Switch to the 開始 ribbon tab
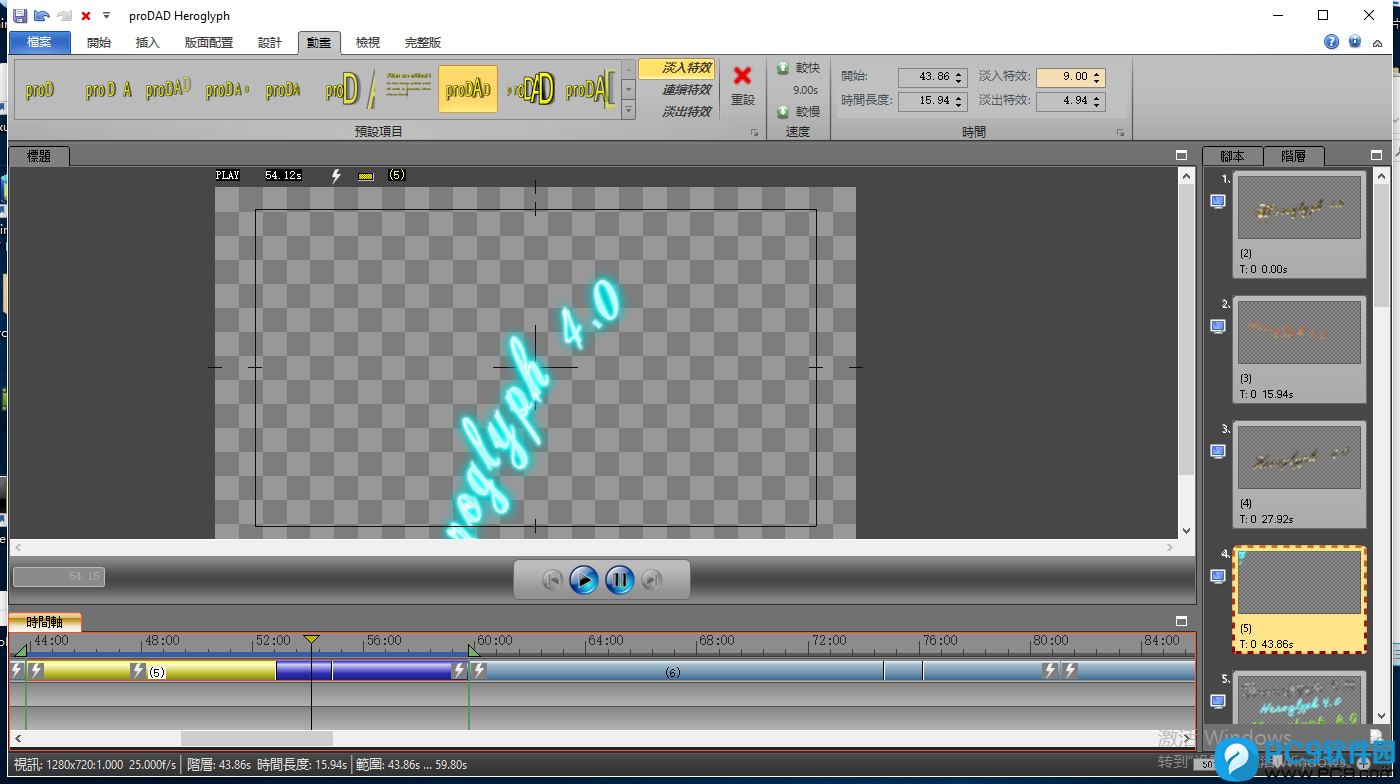1400x784 pixels. coord(99,42)
